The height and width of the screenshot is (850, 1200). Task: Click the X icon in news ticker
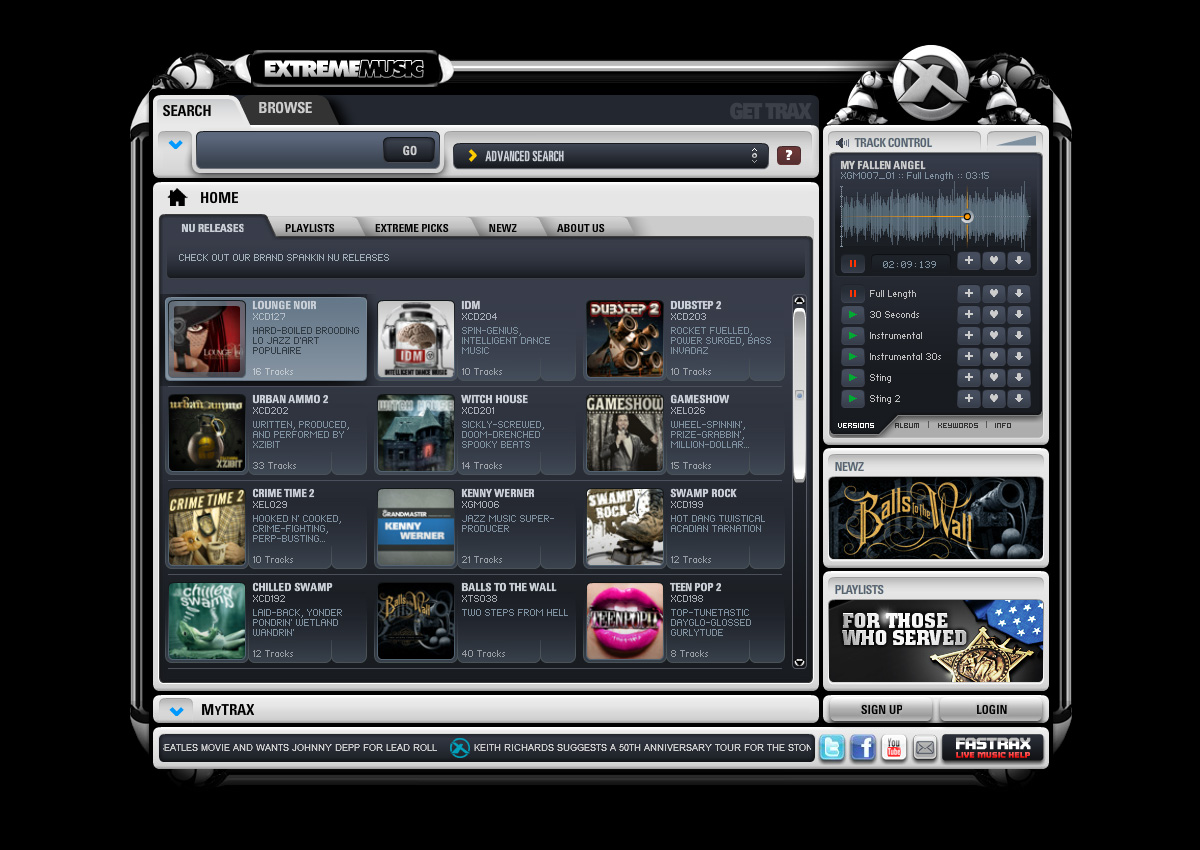(x=459, y=747)
